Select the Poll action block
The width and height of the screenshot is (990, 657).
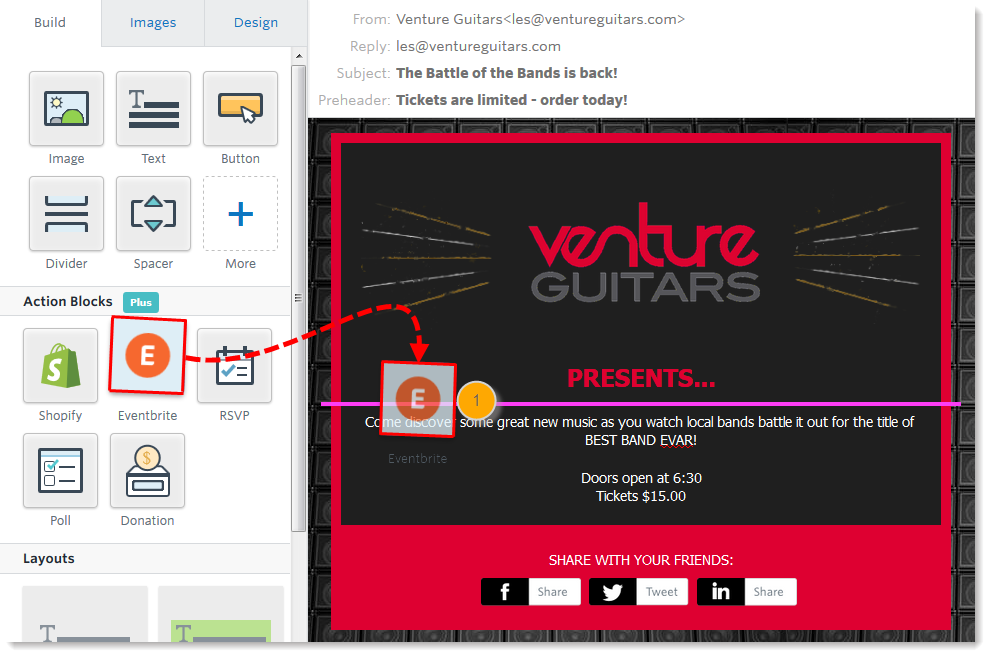61,470
